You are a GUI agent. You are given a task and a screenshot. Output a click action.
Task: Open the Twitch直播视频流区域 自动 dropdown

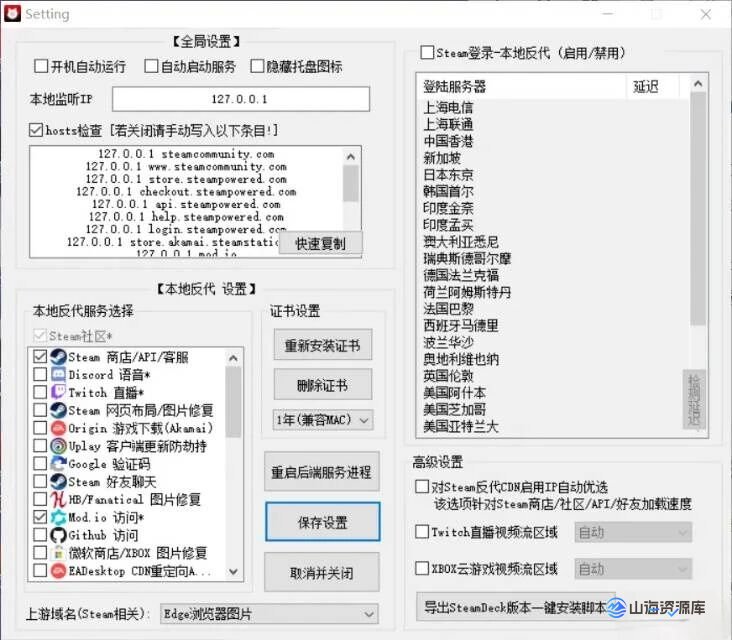point(633,532)
